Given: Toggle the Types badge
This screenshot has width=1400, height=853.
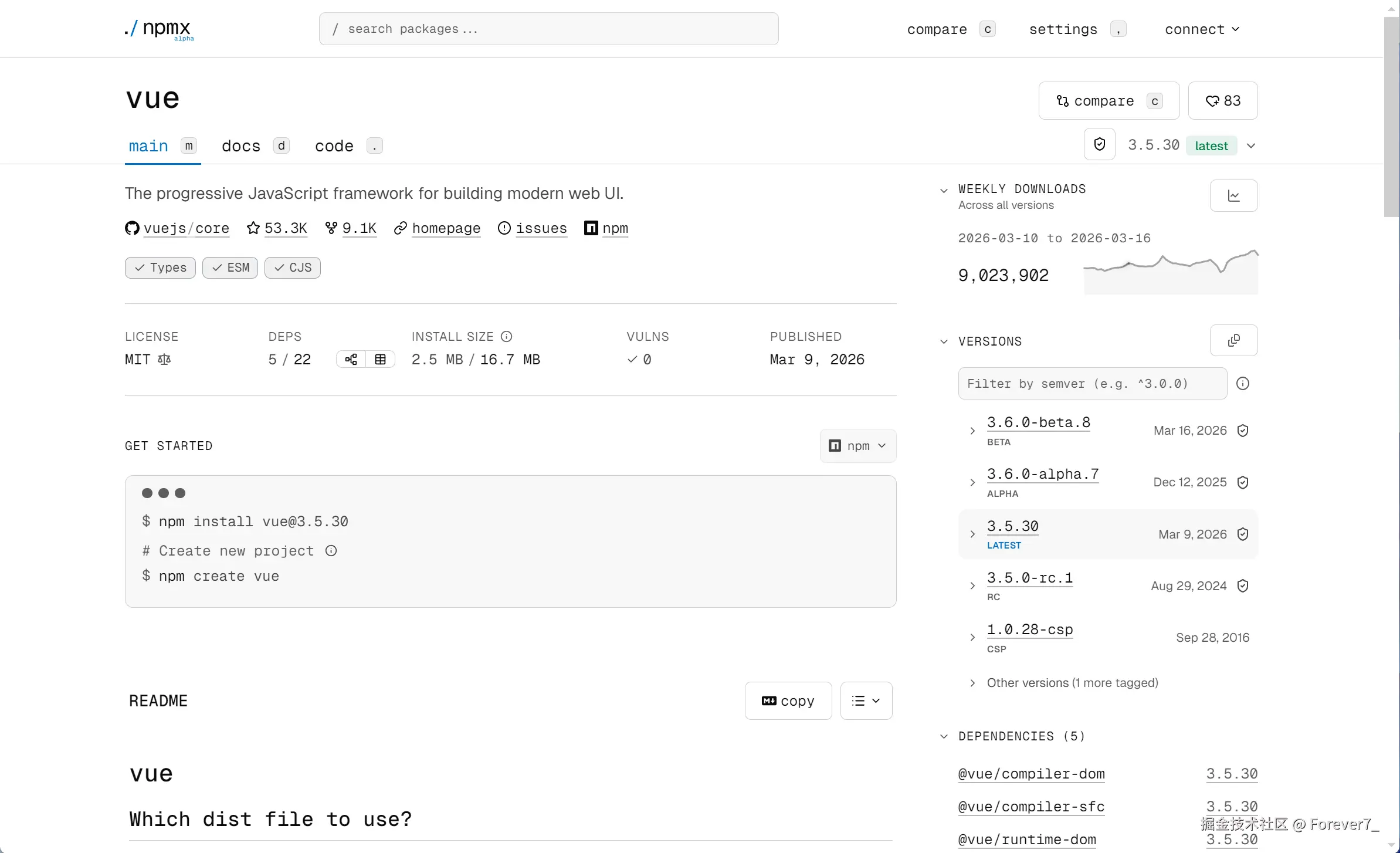Looking at the screenshot, I should pyautogui.click(x=160, y=268).
